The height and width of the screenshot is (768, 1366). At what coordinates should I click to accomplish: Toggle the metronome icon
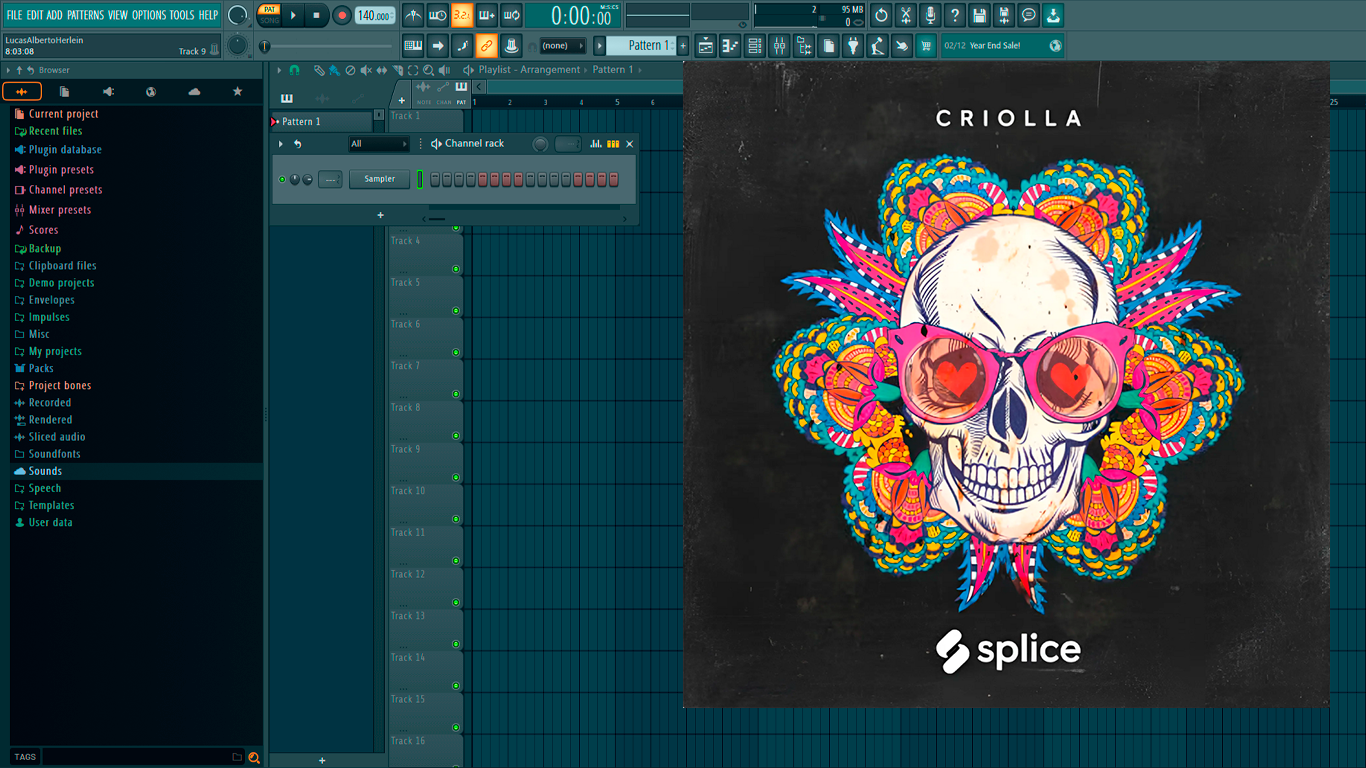pos(413,15)
